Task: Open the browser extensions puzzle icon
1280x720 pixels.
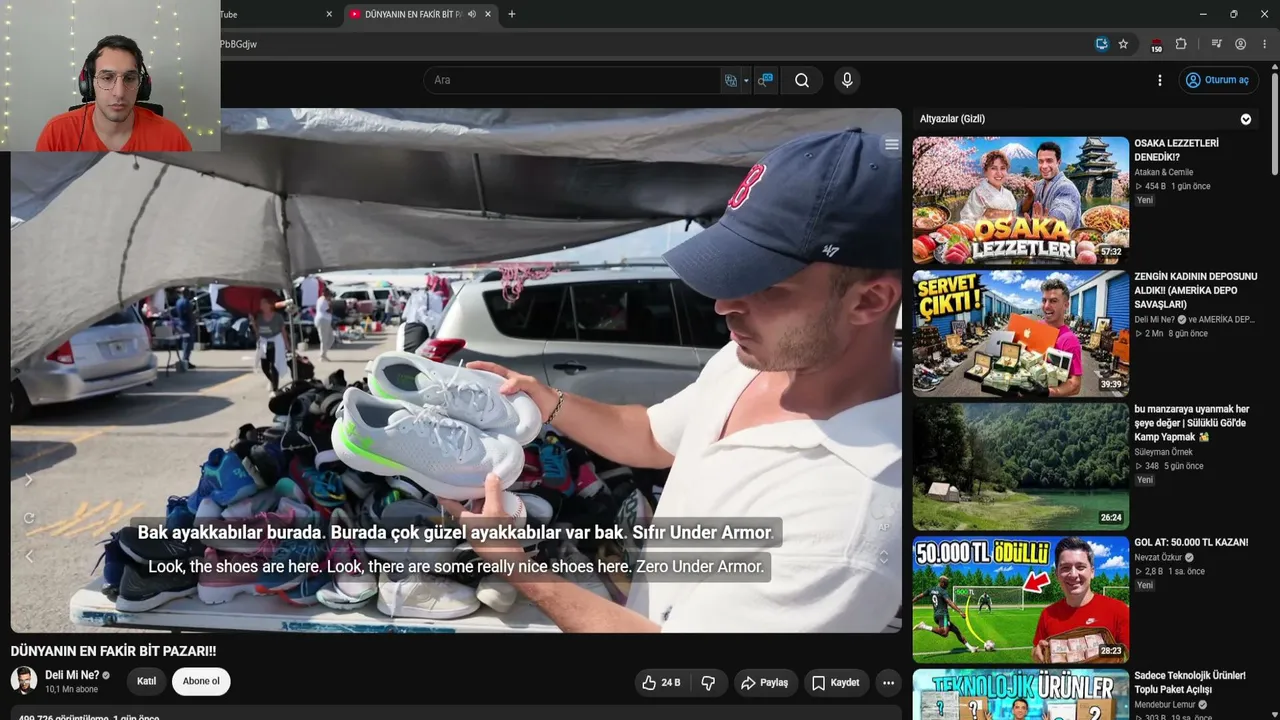Action: tap(1181, 44)
